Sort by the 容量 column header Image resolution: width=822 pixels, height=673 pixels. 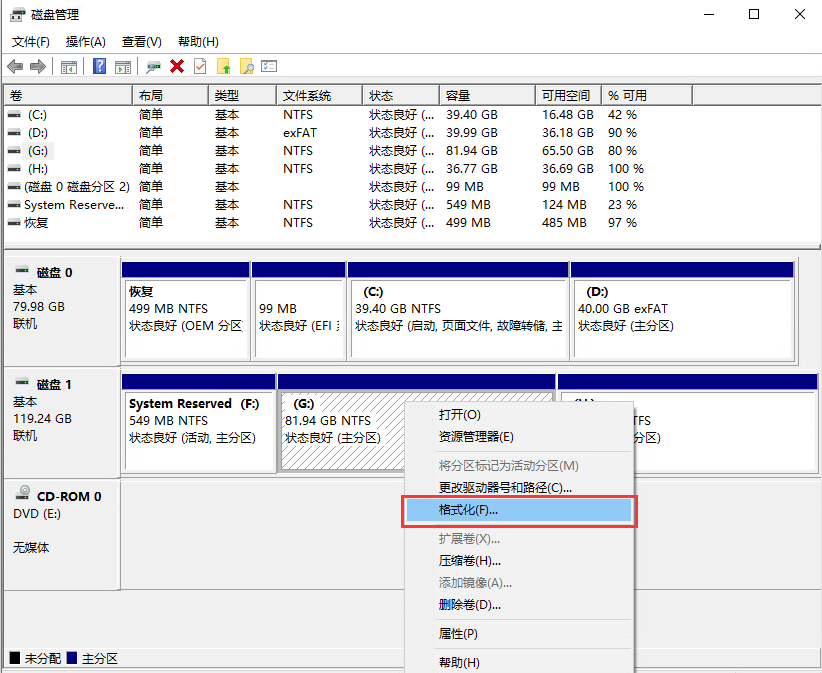488,95
